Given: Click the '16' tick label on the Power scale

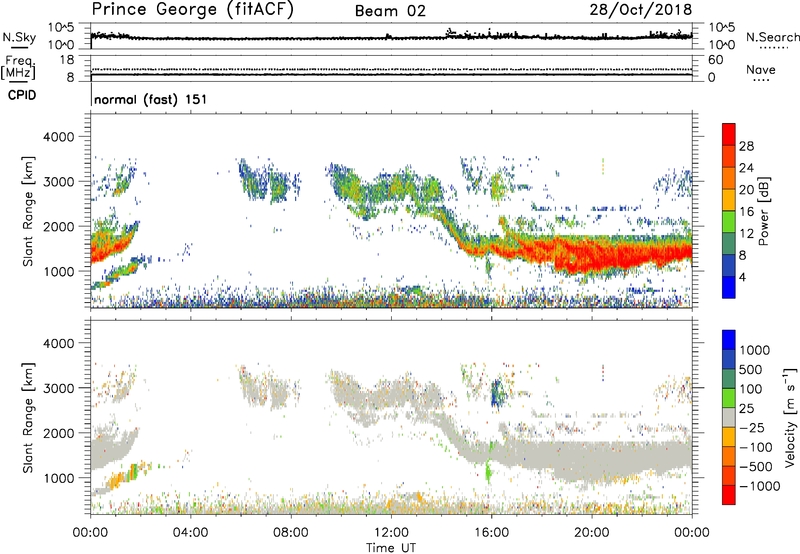Looking at the screenshot, I should 746,212.
